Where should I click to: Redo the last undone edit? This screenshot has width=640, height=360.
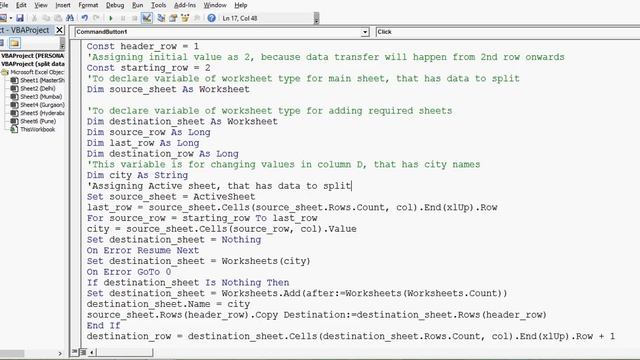96,18
